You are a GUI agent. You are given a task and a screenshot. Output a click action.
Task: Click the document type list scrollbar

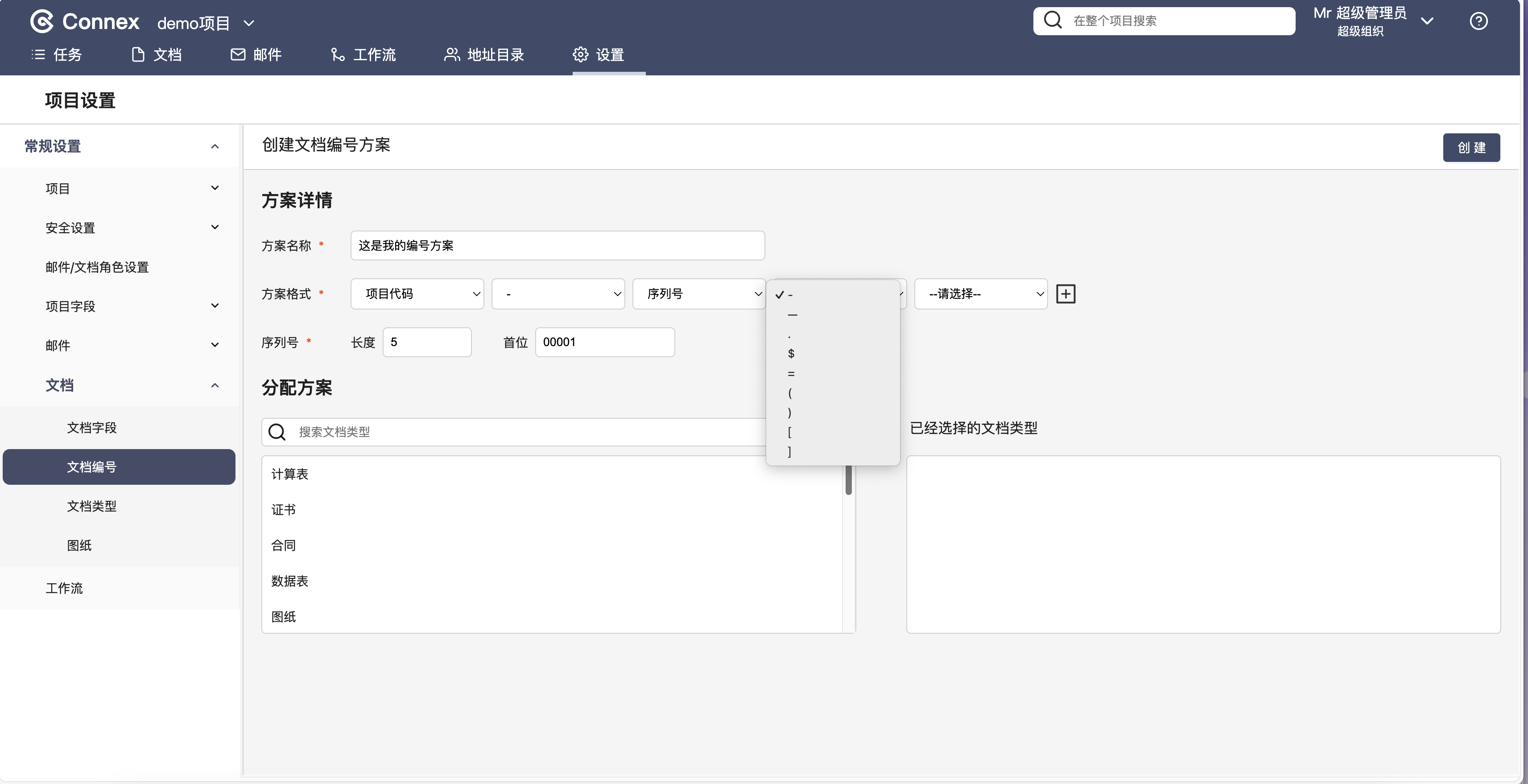tap(848, 480)
